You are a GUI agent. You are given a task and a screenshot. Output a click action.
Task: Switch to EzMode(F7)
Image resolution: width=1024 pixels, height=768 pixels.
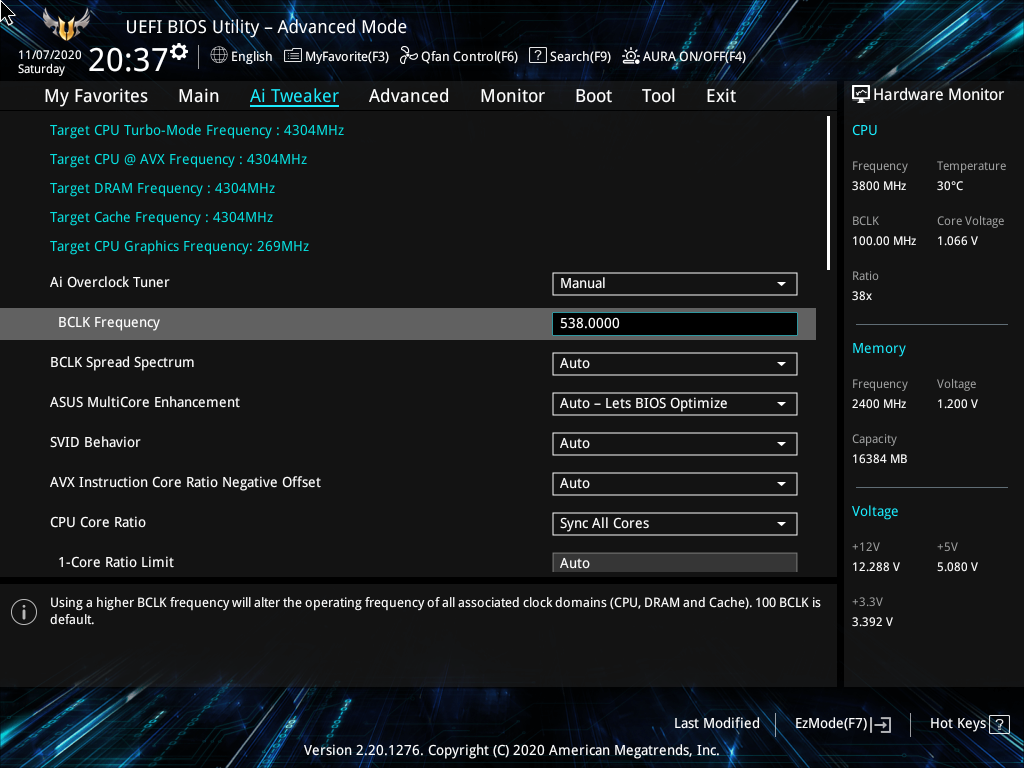click(x=842, y=724)
